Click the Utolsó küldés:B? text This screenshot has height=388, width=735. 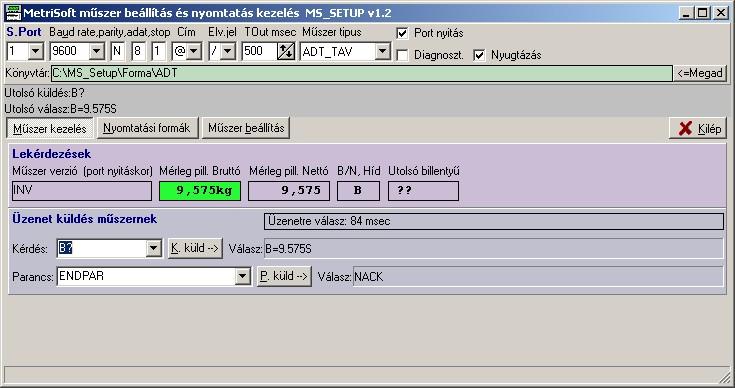coord(45,93)
